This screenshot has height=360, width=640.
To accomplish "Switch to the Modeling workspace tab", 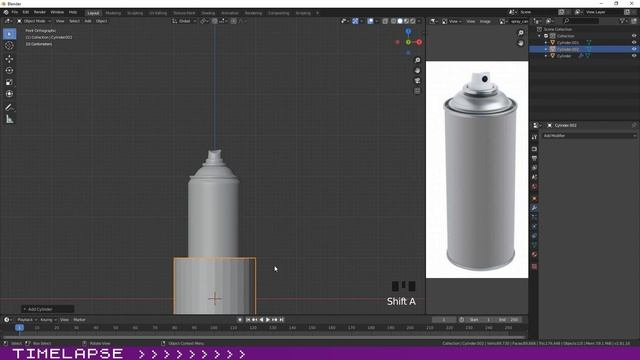I will click(x=113, y=13).
